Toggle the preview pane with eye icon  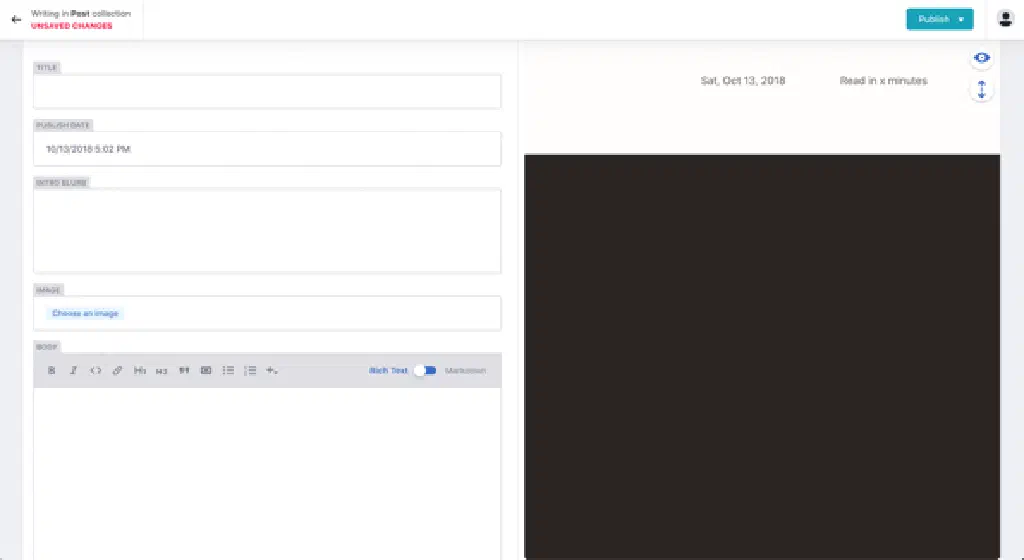pyautogui.click(x=981, y=58)
